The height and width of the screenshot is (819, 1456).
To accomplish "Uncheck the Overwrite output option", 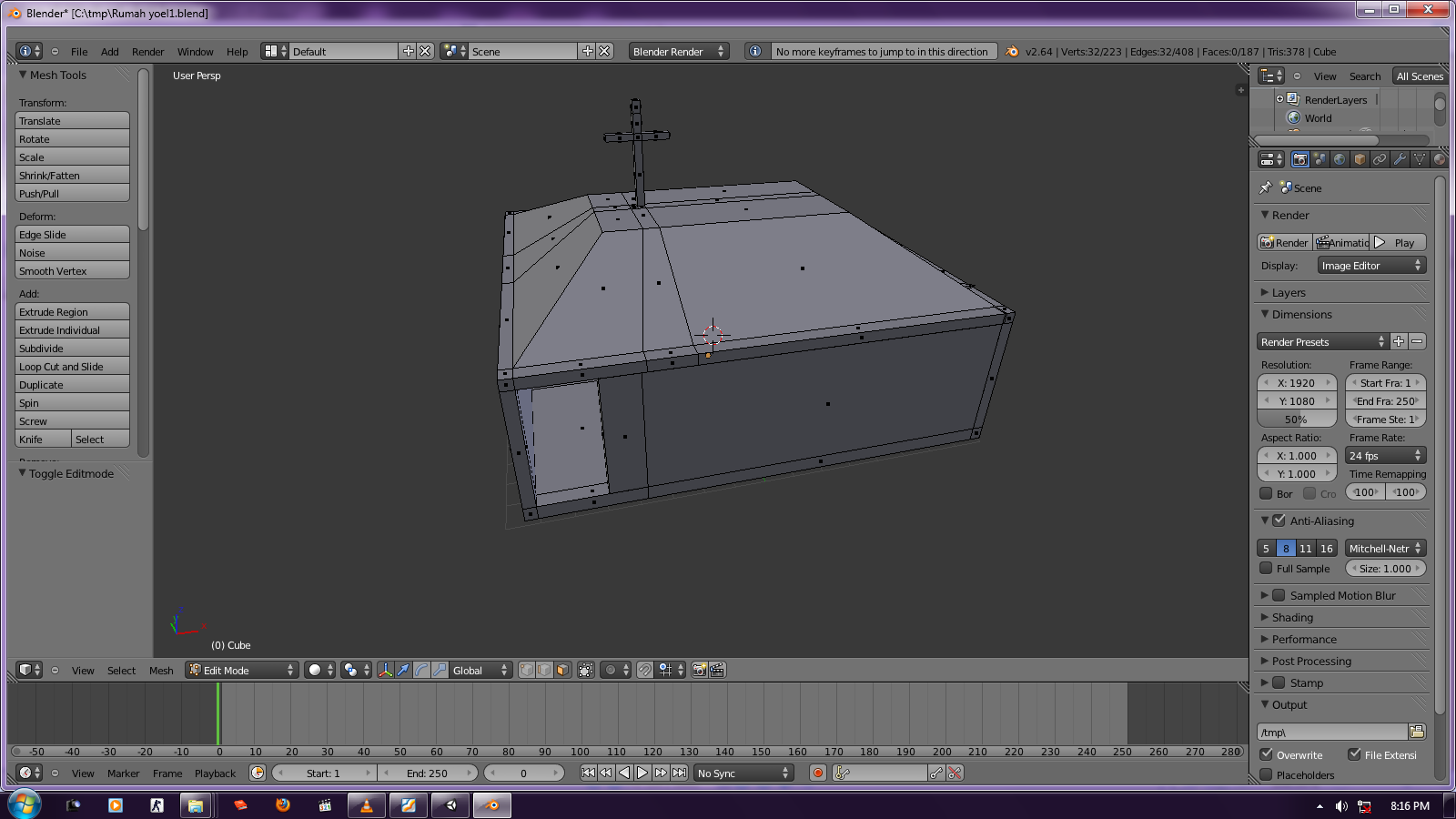I will pos(1266,754).
